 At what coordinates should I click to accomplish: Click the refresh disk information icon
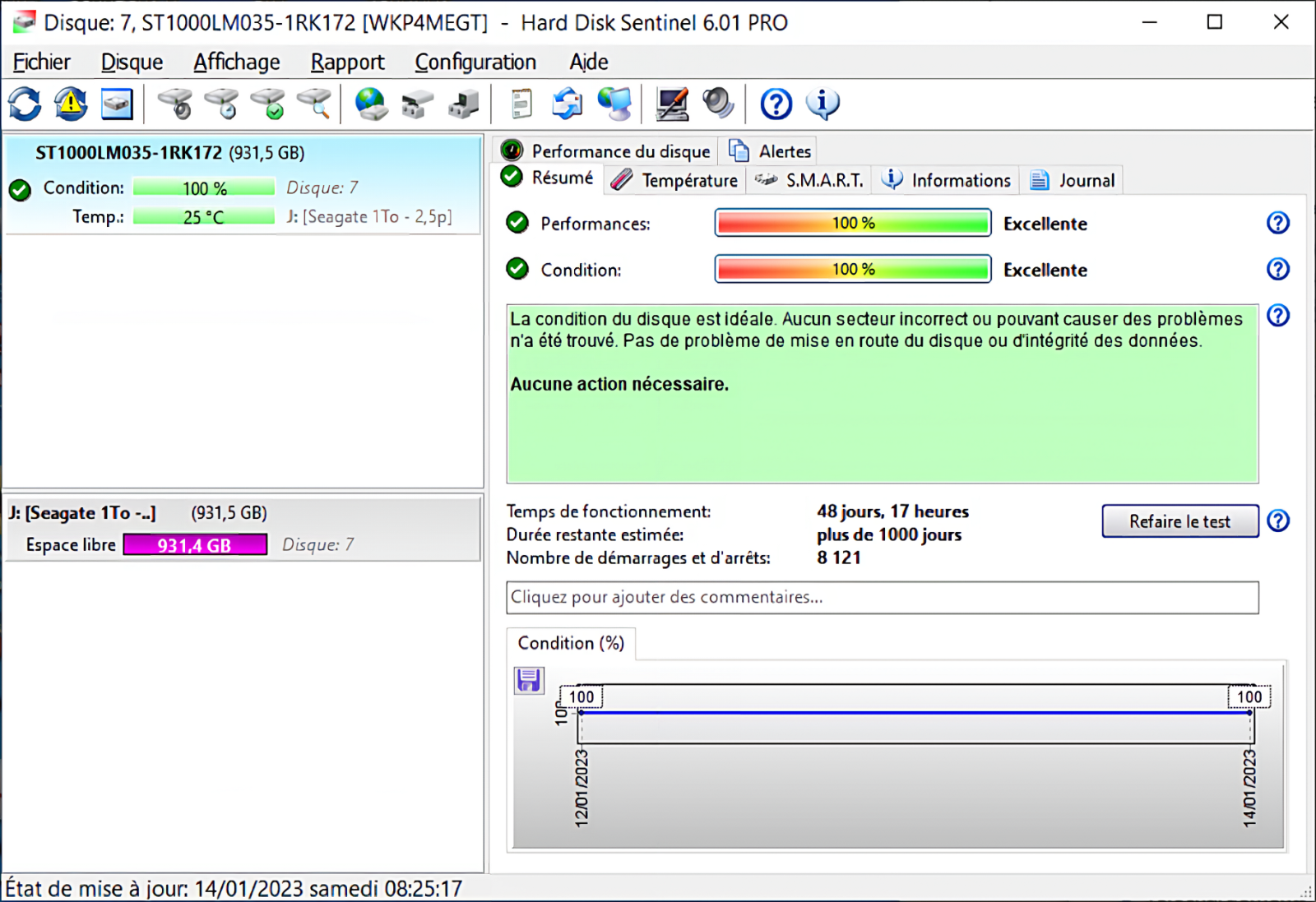point(25,104)
